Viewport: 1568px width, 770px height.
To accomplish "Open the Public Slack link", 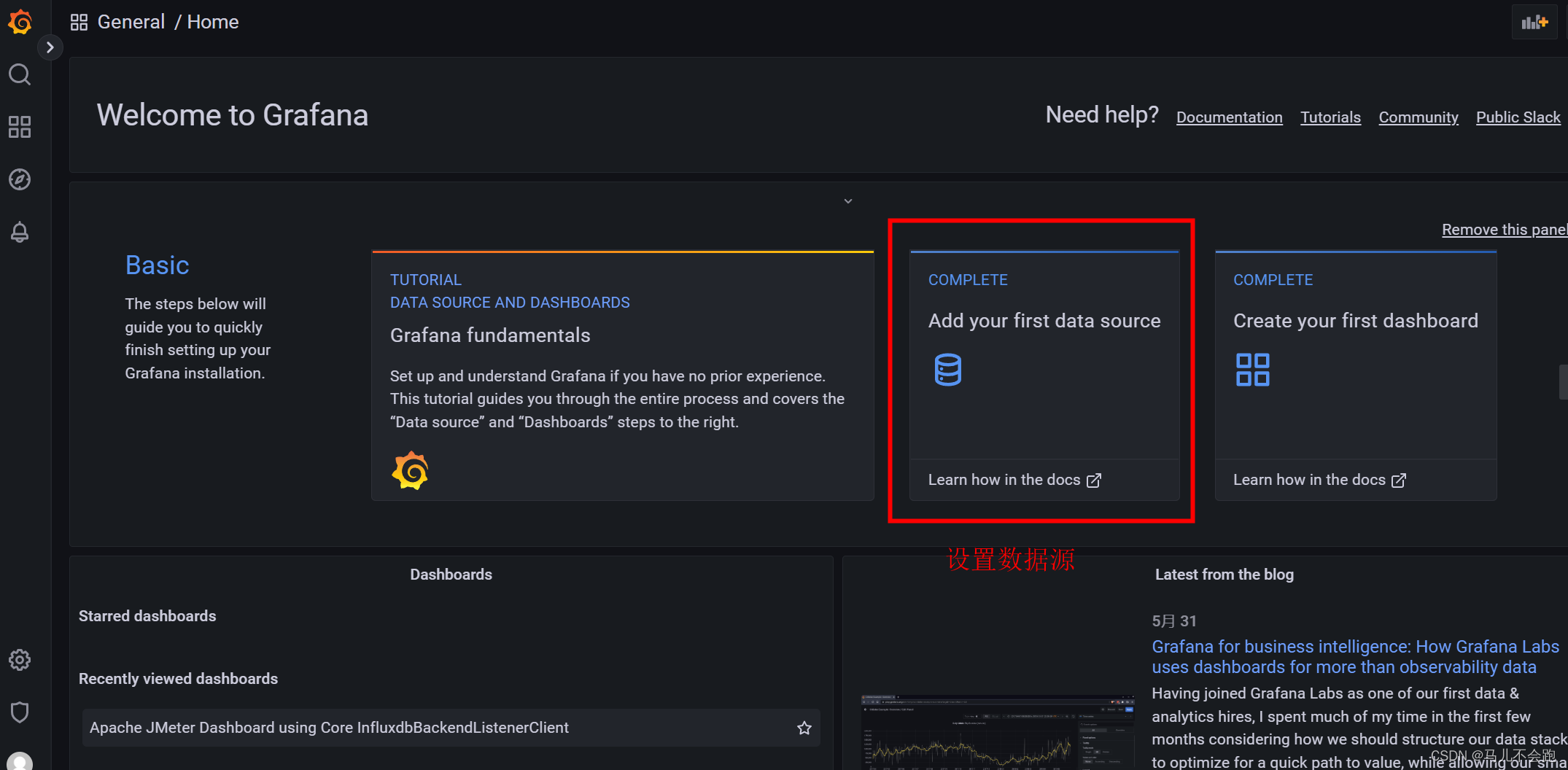I will (x=1518, y=117).
